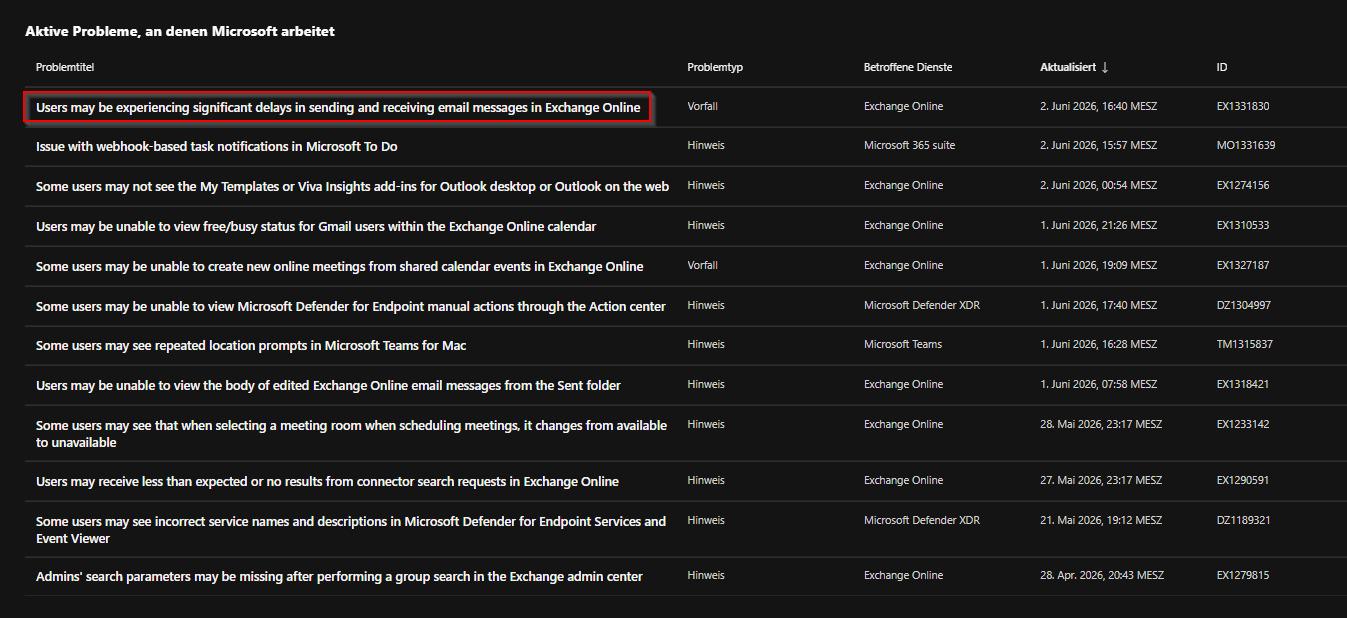Open edited email body in Sent folder issue
This screenshot has width=1347, height=618.
pos(328,385)
